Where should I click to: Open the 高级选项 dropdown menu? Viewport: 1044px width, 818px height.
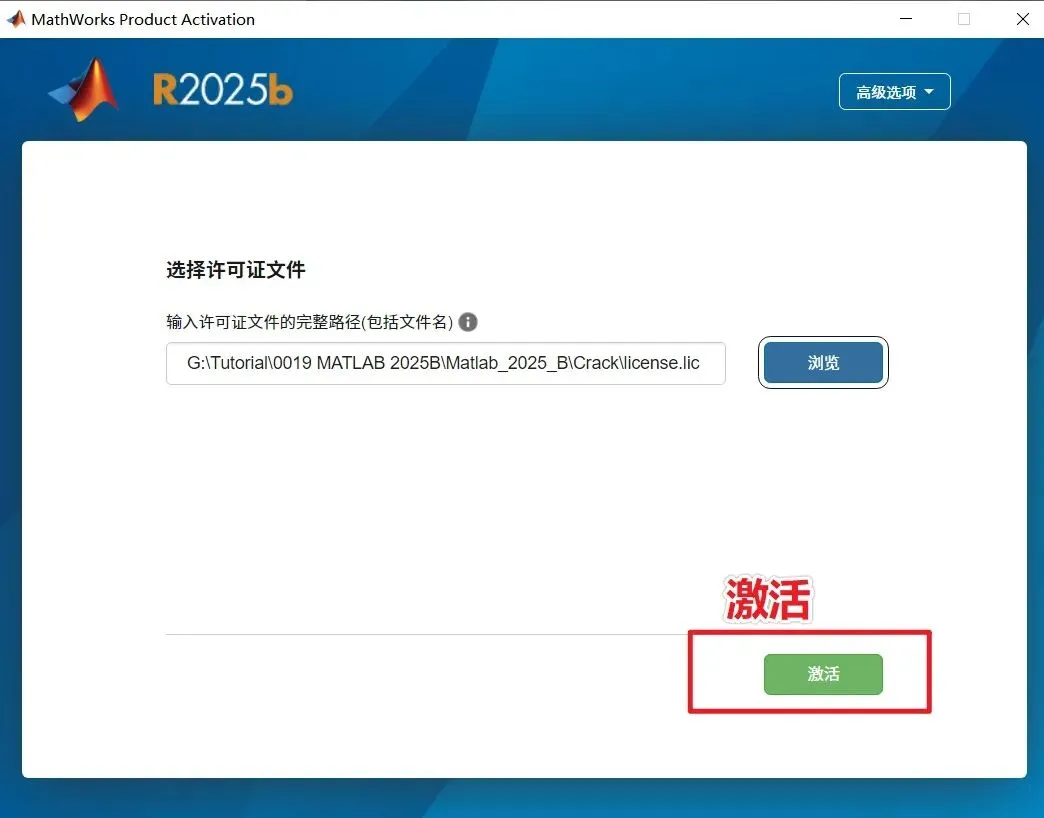point(894,92)
